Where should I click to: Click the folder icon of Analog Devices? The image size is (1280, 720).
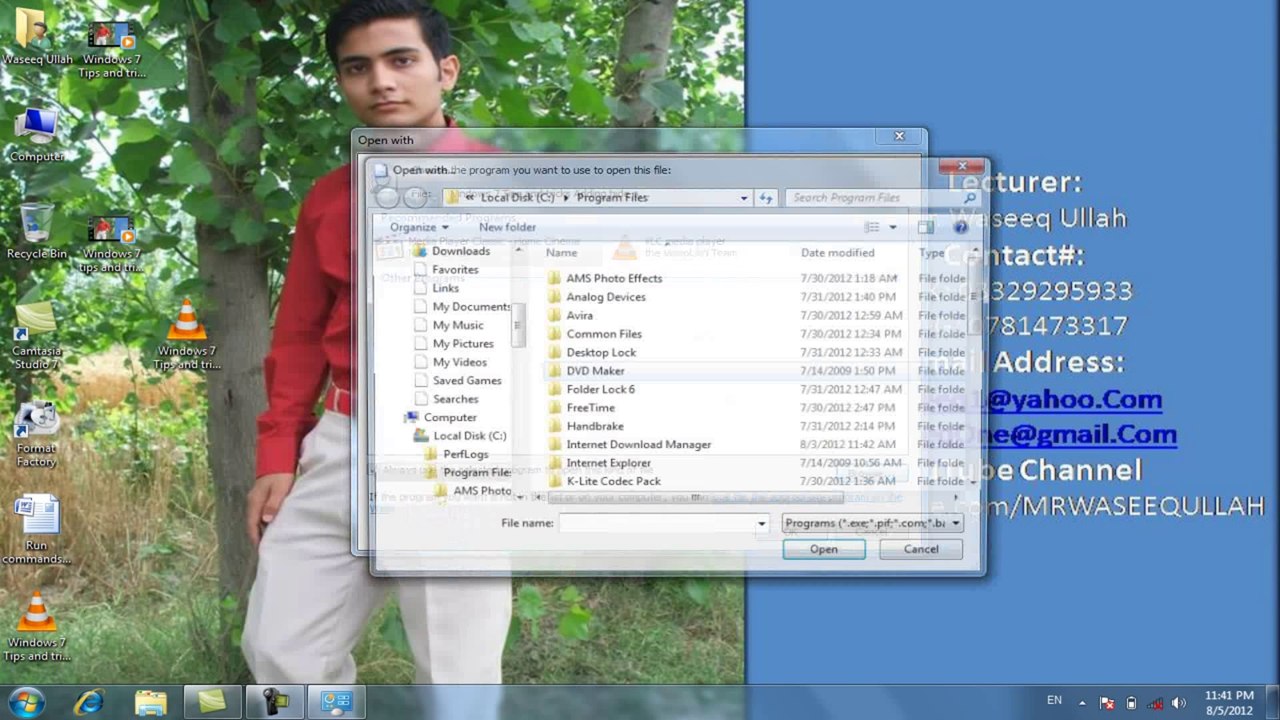click(554, 297)
